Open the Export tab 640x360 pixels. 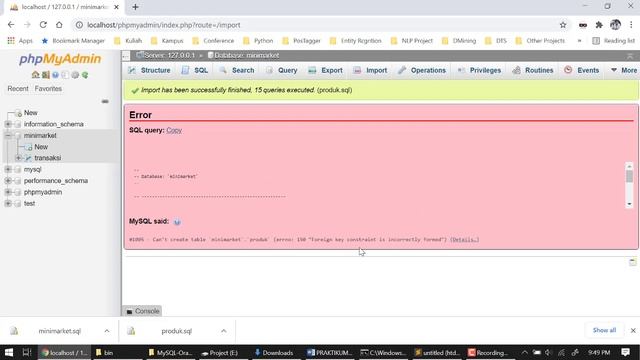pyautogui.click(x=326, y=70)
